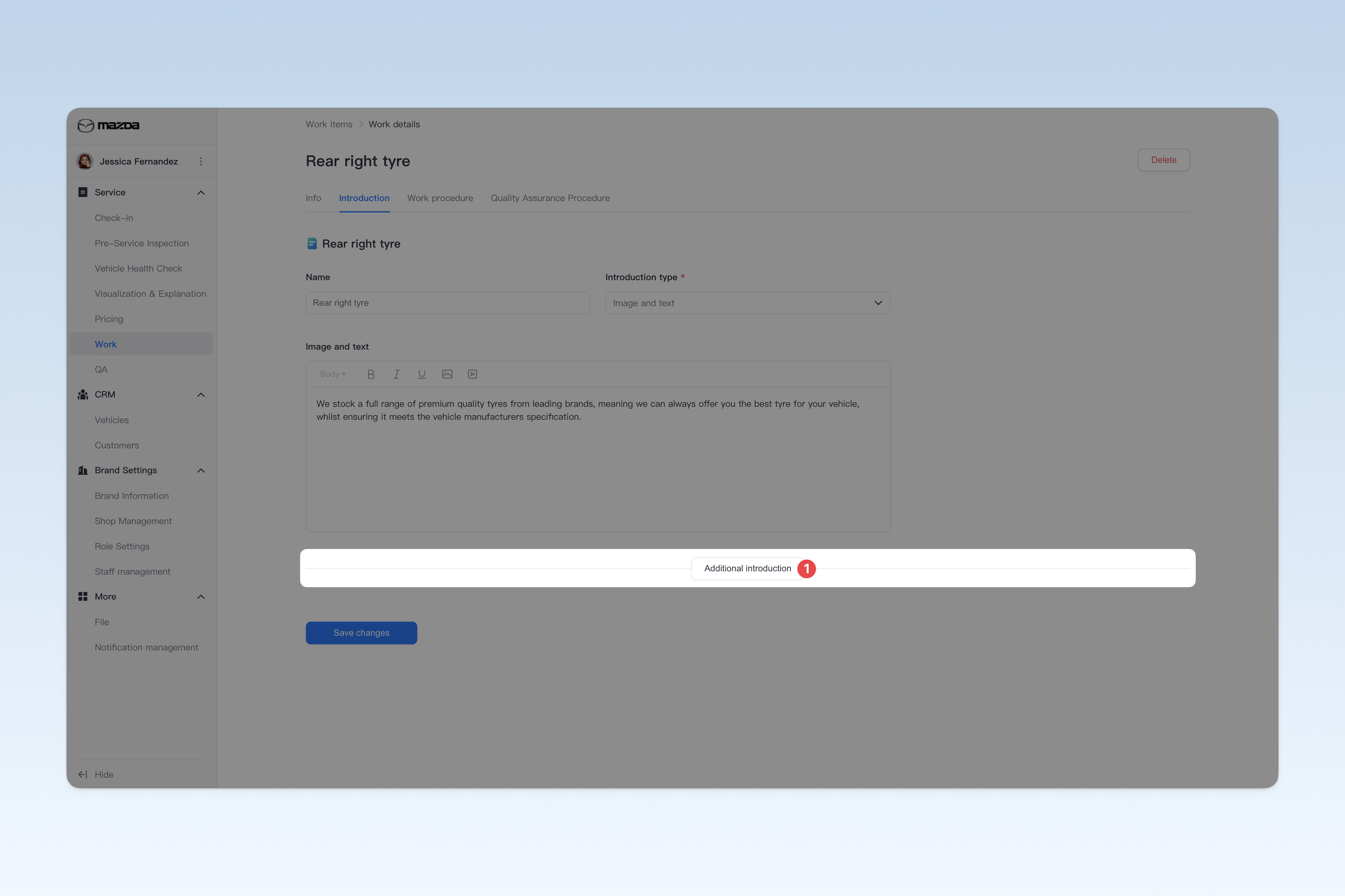The width and height of the screenshot is (1345, 896).
Task: Collapse the CRM section
Action: (201, 395)
